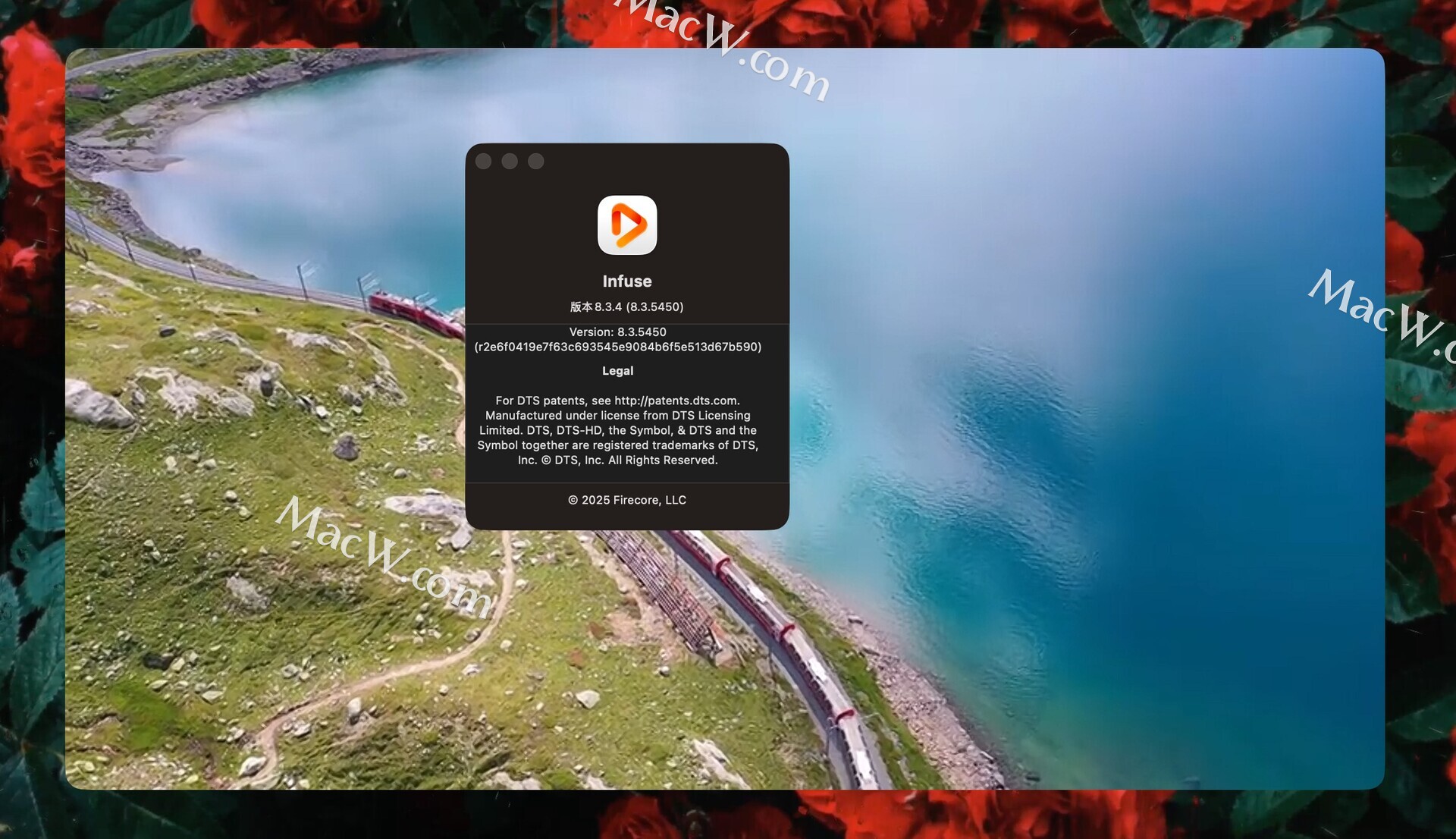The width and height of the screenshot is (1456, 839).
Task: Close the About Infuse window
Action: click(483, 162)
